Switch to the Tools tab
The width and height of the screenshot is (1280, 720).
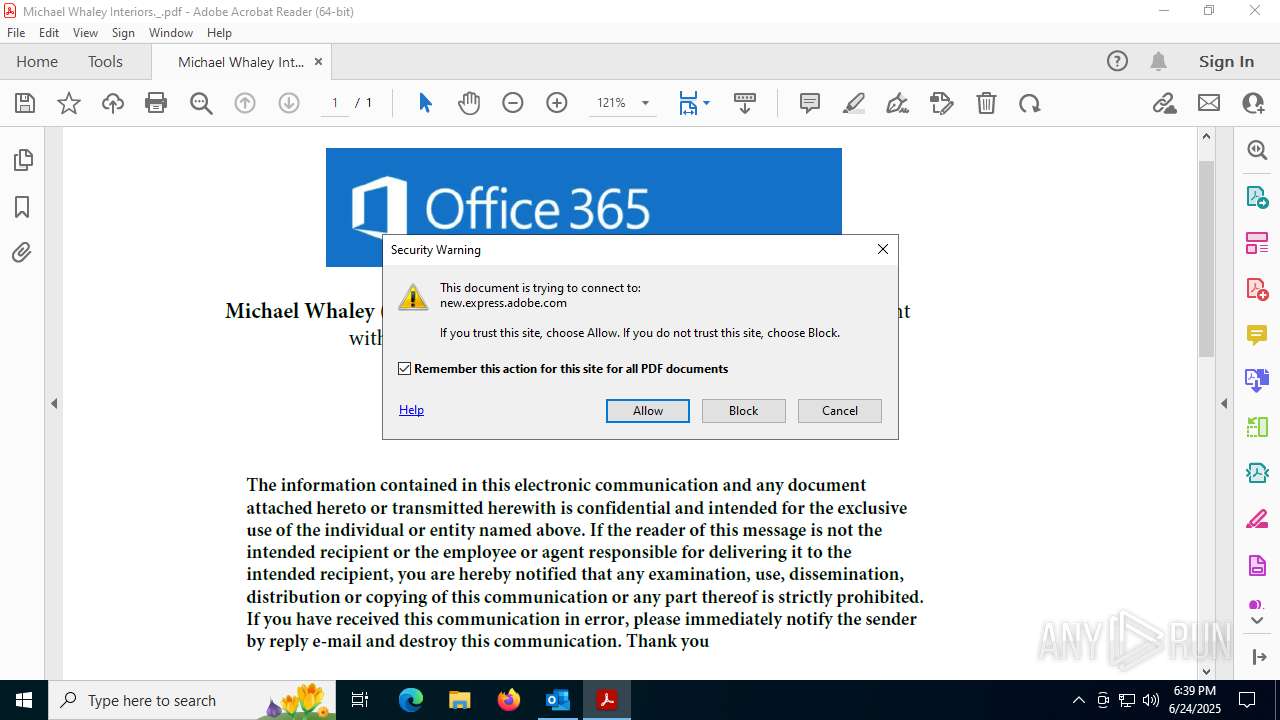[x=105, y=61]
